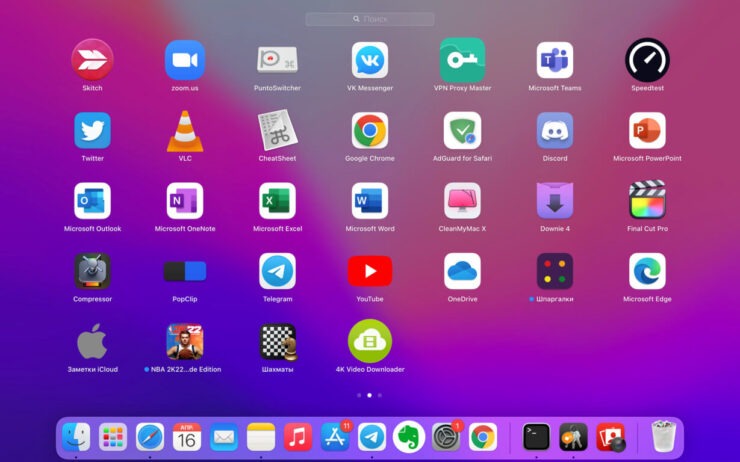The height and width of the screenshot is (462, 740).
Task: Click the Launchpad search field
Action: (x=370, y=19)
